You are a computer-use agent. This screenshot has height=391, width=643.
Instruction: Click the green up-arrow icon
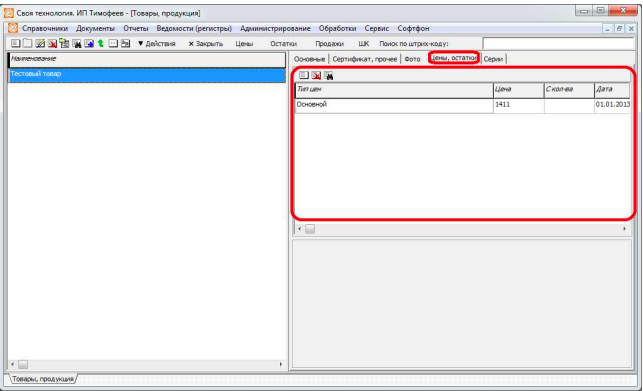tap(101, 43)
